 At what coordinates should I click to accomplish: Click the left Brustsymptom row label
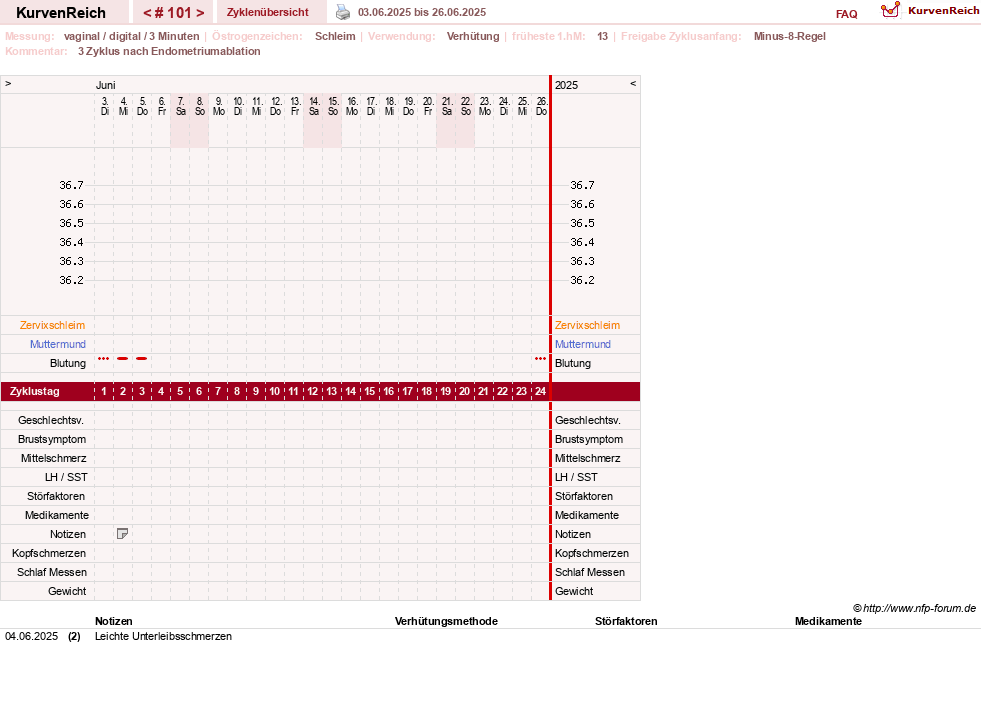pyautogui.click(x=52, y=439)
